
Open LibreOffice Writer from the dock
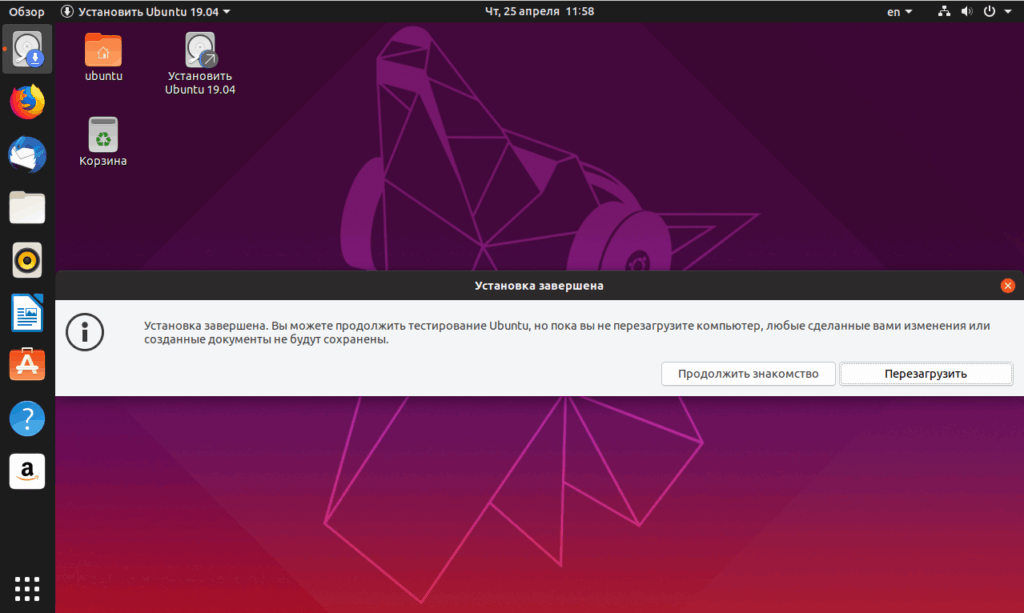click(x=27, y=313)
